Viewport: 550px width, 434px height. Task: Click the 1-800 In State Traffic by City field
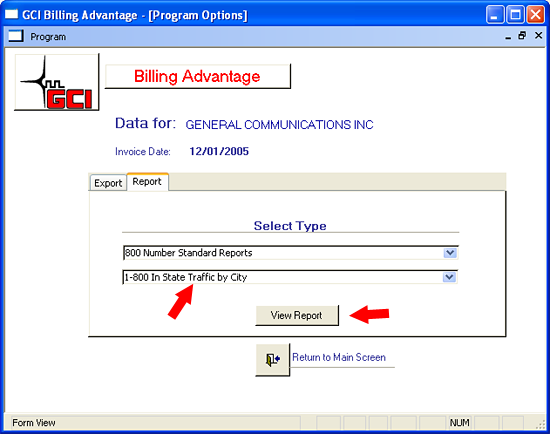tap(290, 277)
